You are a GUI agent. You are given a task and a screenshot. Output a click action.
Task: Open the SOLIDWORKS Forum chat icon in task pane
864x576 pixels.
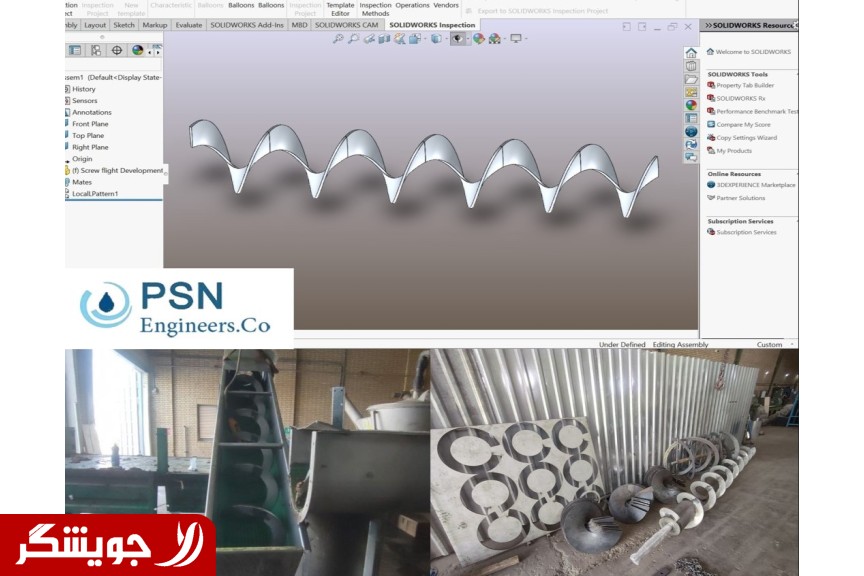tap(691, 157)
